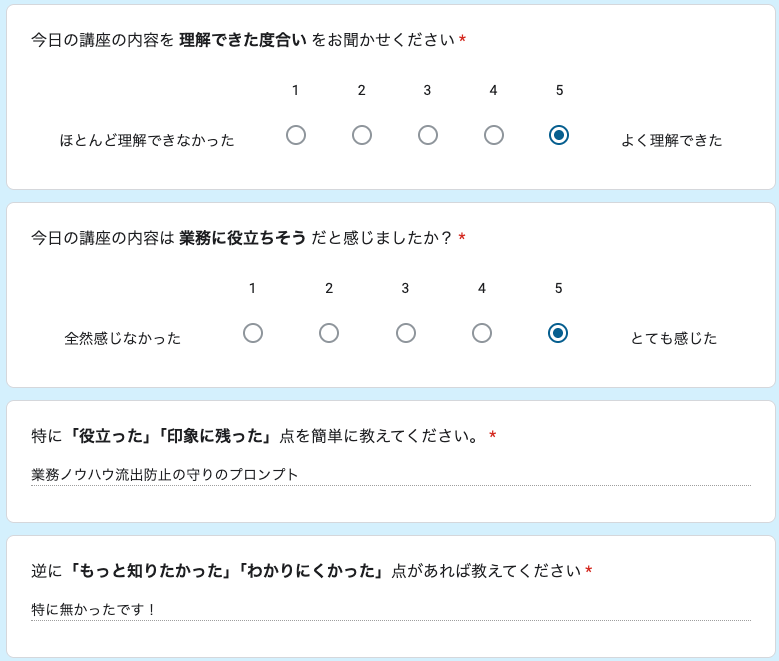Select rating 2 for 業務に役立ちそう
Screen dimensions: 779x661
click(329, 333)
